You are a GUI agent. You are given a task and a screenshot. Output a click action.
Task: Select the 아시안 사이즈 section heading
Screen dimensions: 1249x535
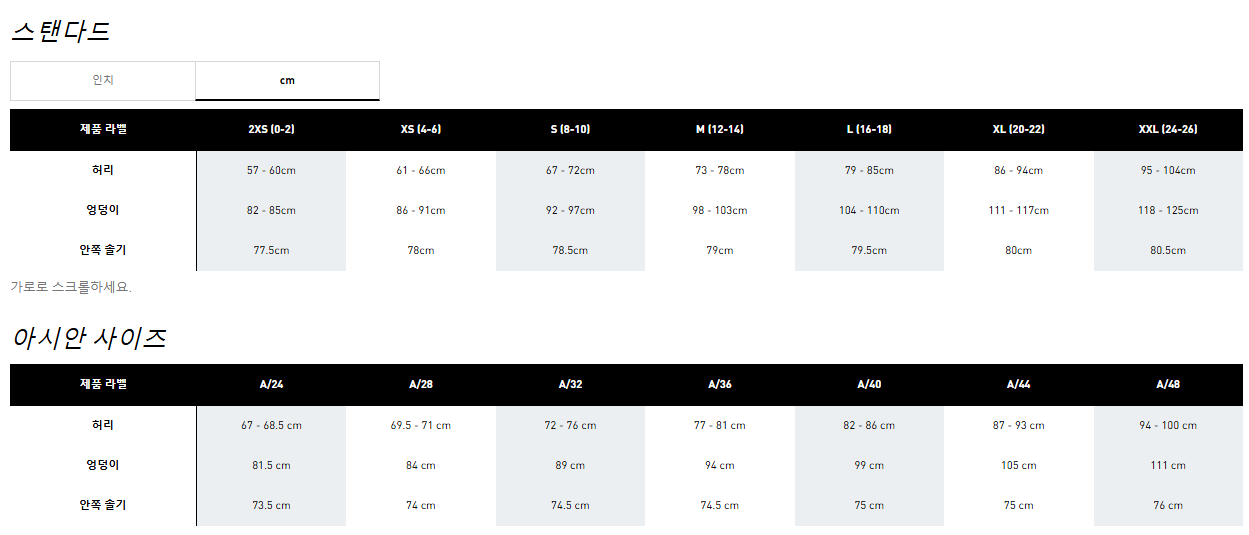[x=88, y=338]
